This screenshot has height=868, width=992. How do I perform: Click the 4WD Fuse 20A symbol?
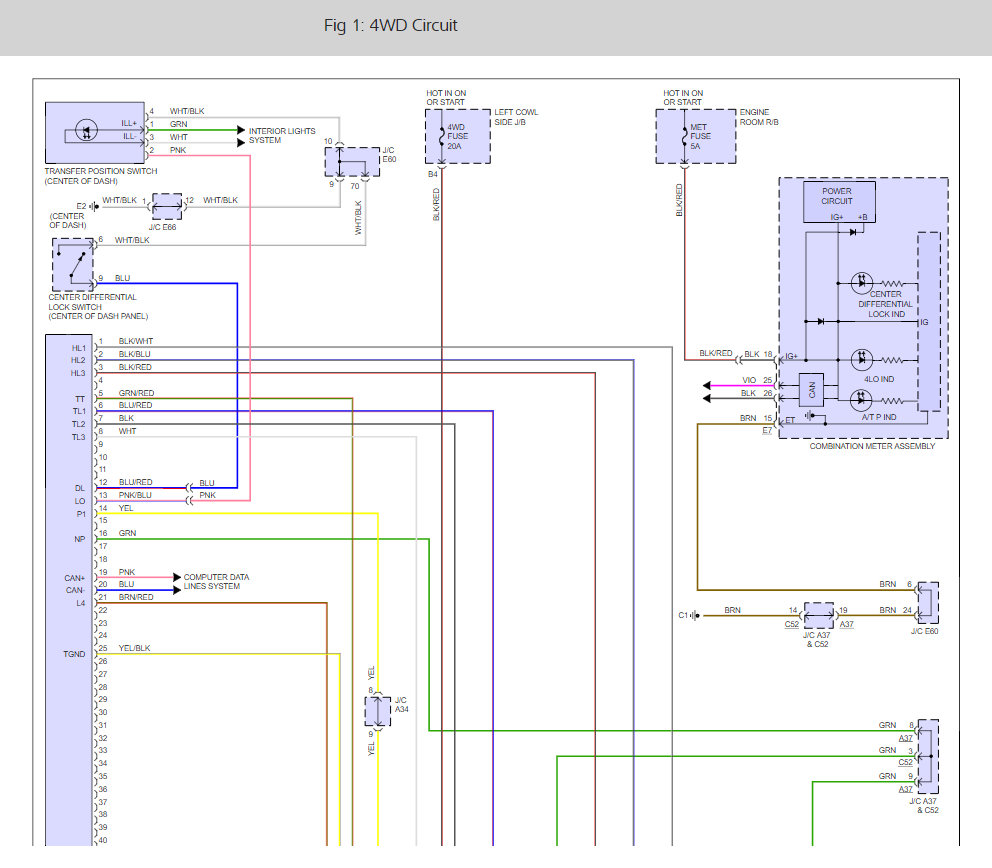click(x=442, y=136)
